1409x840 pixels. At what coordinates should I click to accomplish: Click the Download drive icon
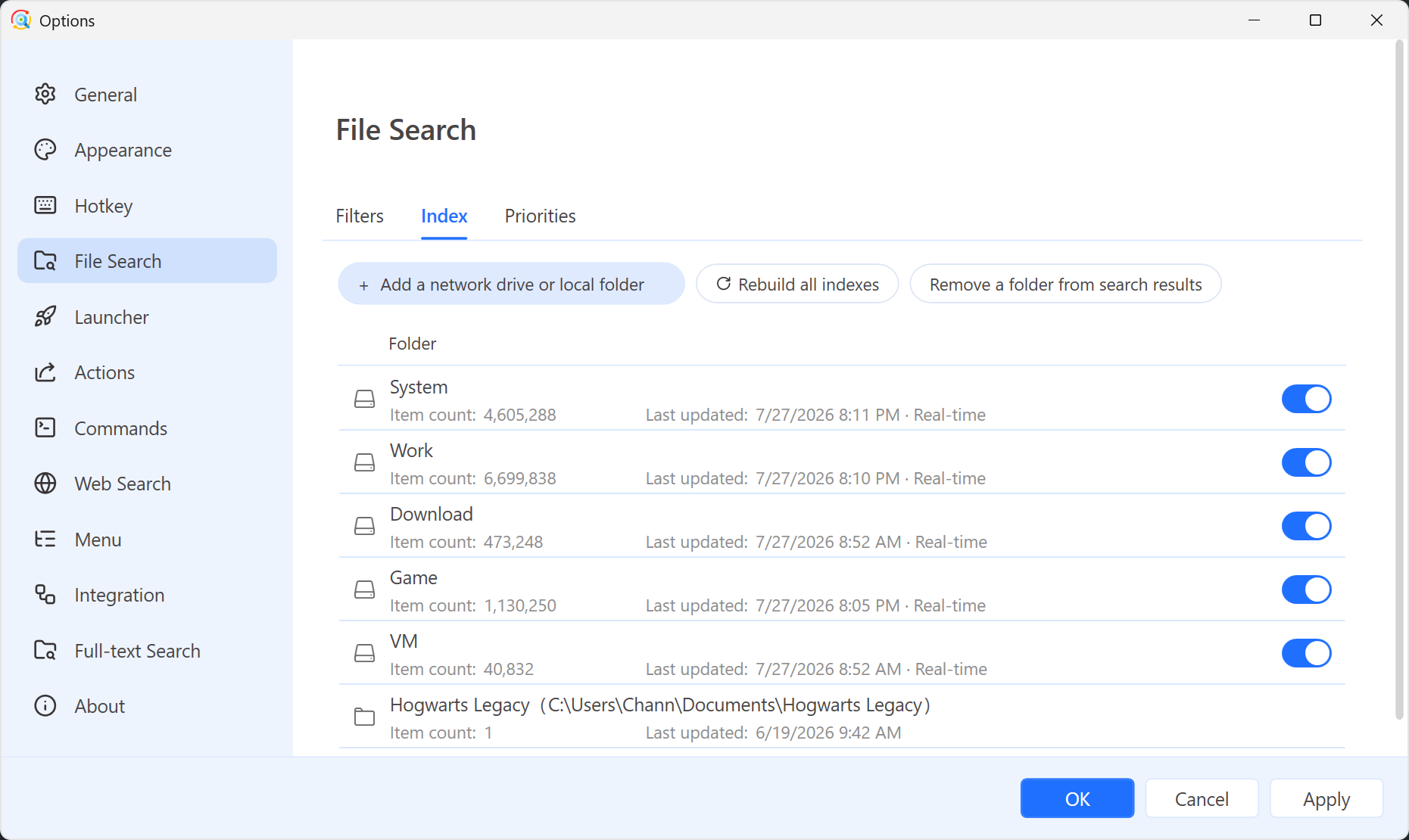coord(365,526)
